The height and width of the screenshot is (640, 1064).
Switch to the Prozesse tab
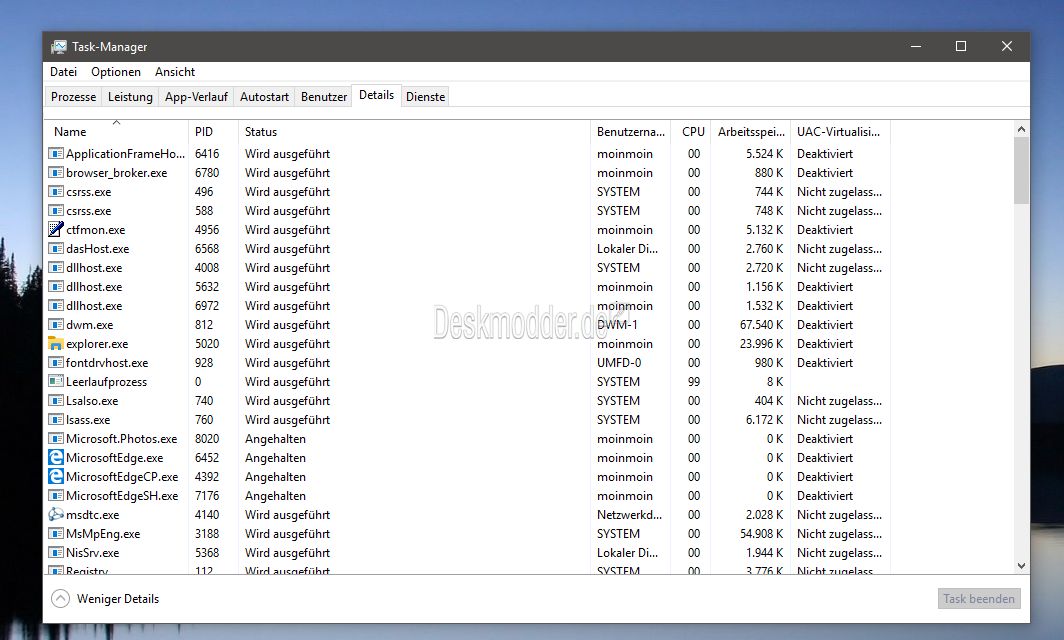(x=73, y=97)
